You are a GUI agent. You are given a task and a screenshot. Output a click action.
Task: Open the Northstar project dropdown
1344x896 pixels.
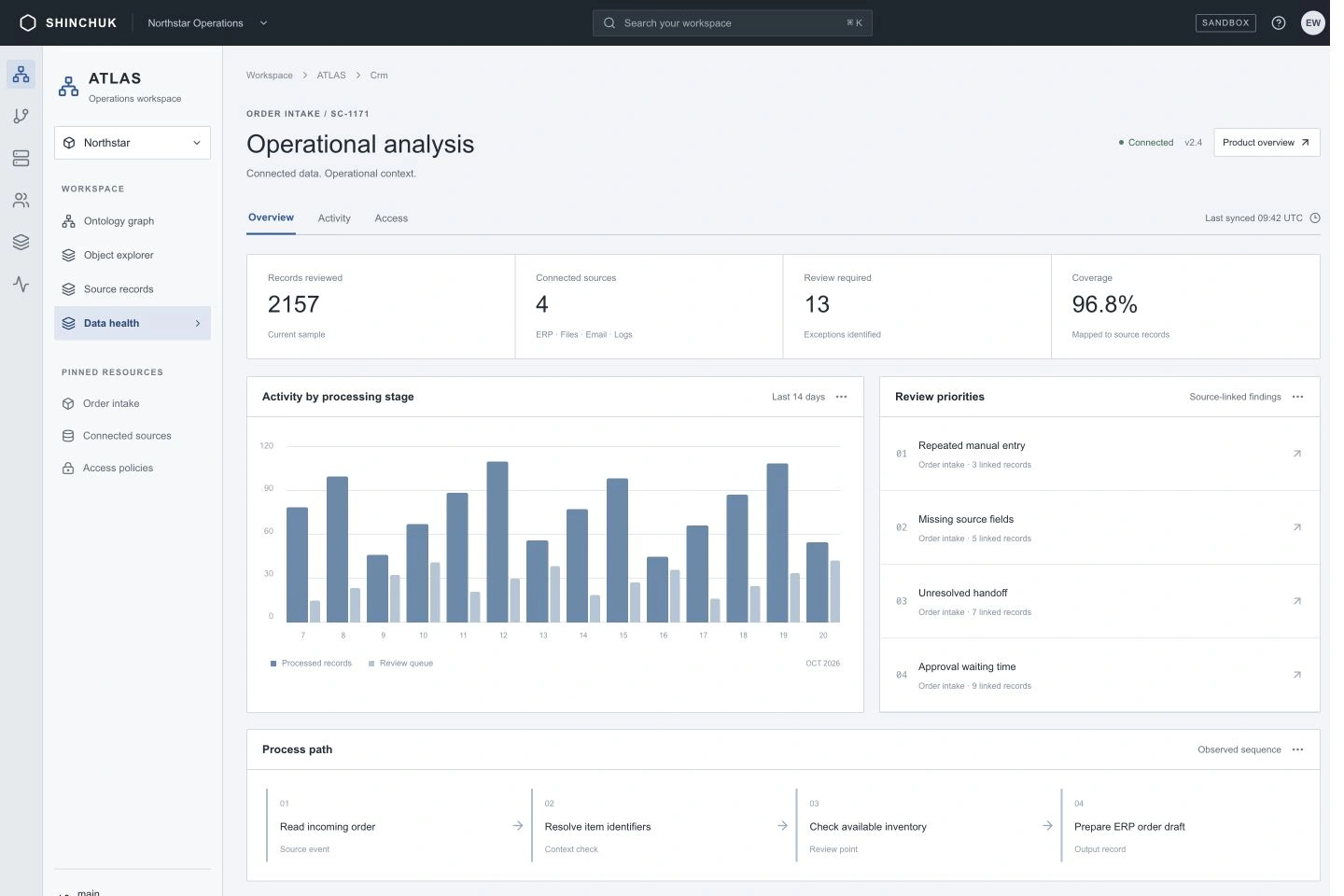pos(133,143)
